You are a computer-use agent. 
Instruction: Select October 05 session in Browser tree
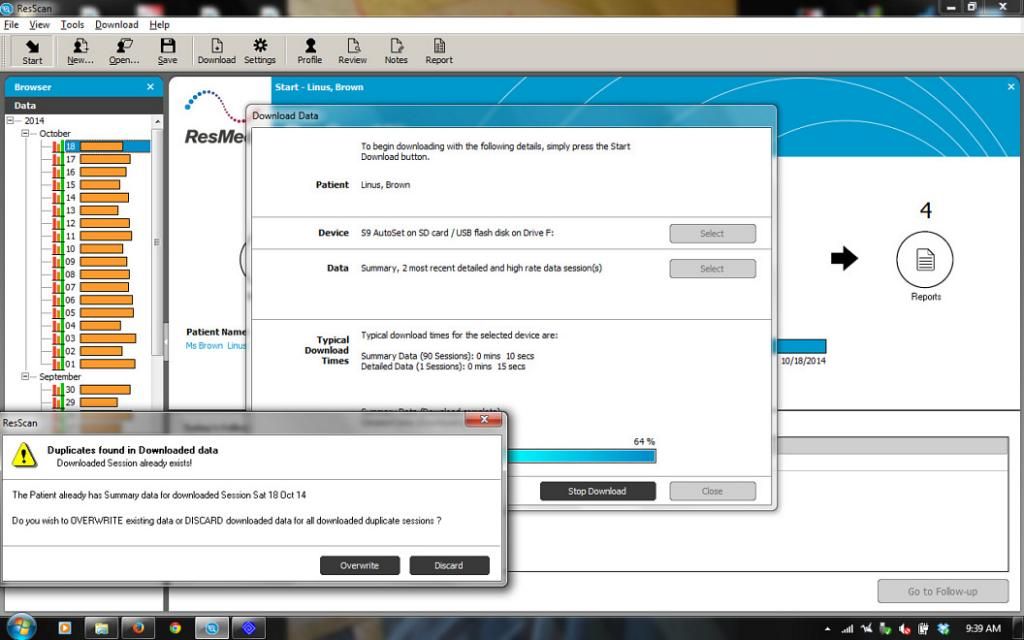tap(93, 313)
